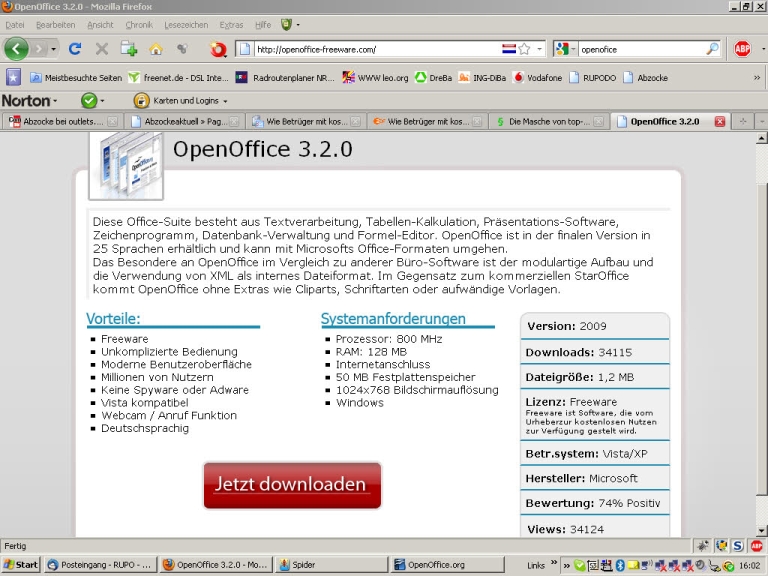The image size is (768, 576).
Task: Close the OpenOffice 3.2.0 tab
Action: pos(719,121)
